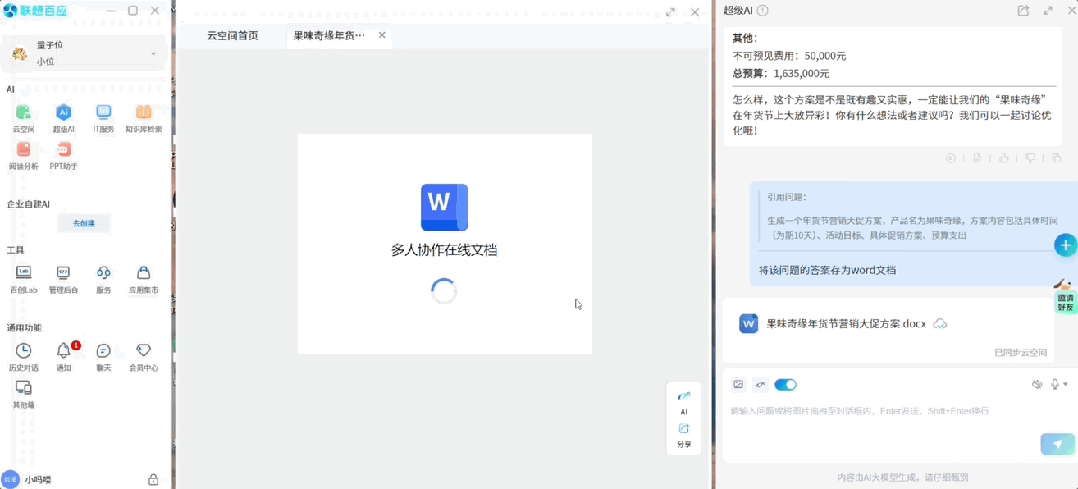Select the 果味奇缘年货 document tab
Screen dimensions: 1078x489
point(328,35)
